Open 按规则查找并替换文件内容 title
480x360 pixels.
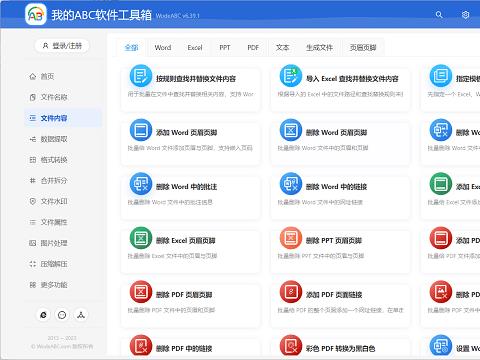coord(196,79)
